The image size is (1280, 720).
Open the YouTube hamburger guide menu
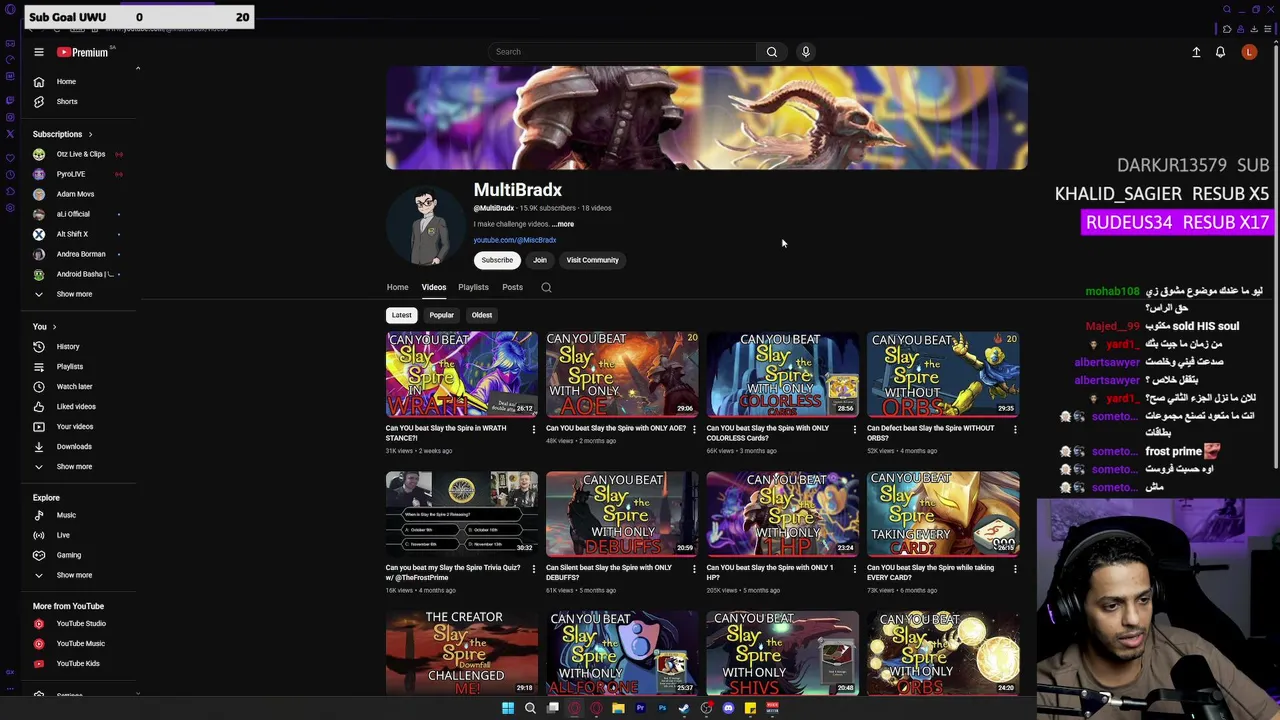coord(39,52)
